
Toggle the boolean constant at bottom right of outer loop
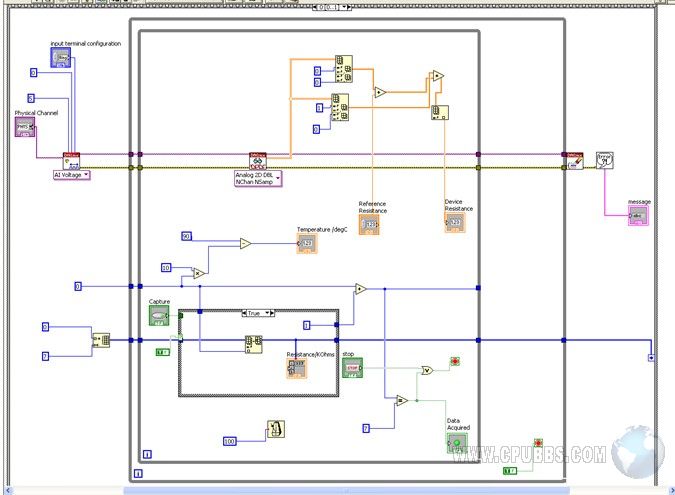point(510,471)
